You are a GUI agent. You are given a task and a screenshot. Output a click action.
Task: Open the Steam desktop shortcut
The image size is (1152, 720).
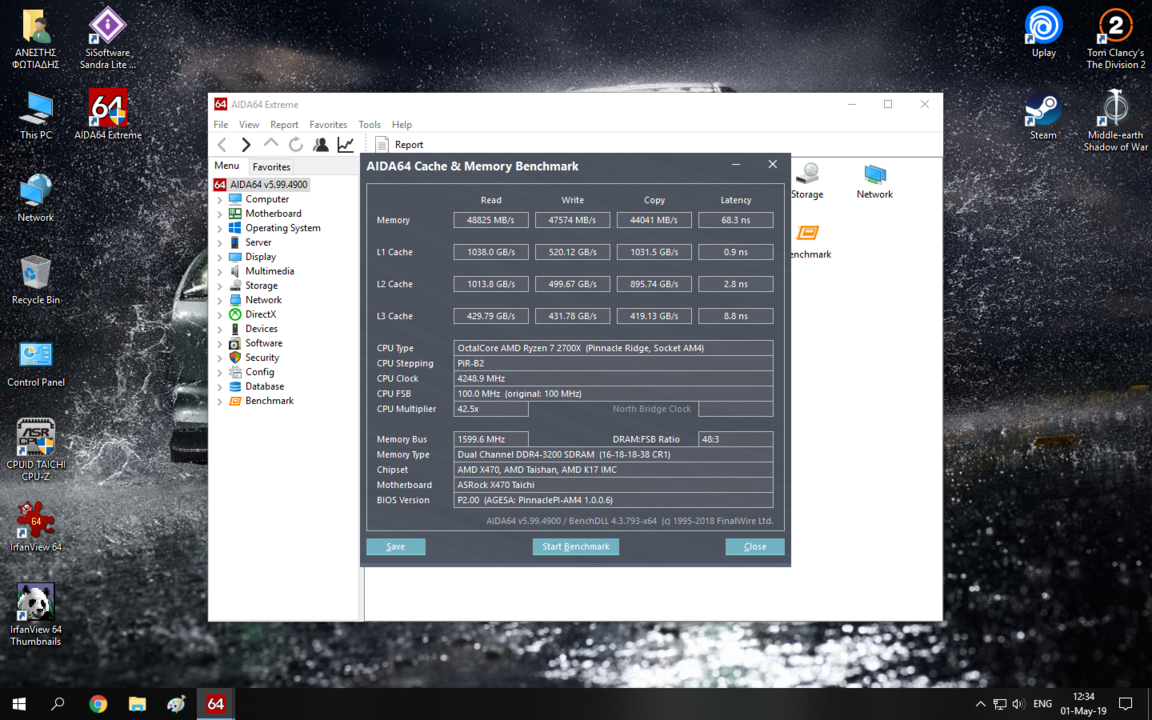click(x=1043, y=115)
